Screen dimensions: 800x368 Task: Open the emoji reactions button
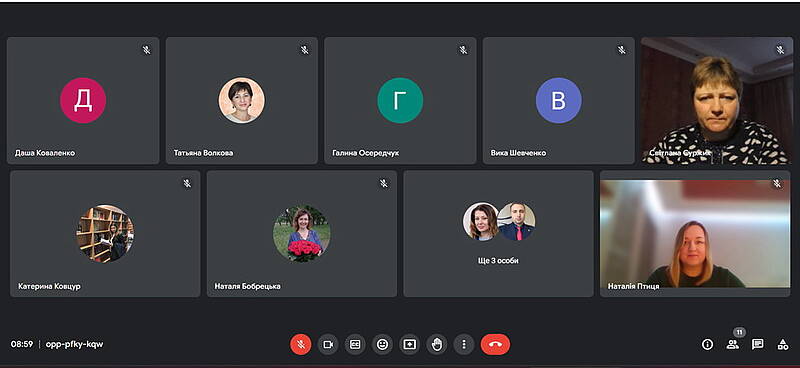coord(382,345)
